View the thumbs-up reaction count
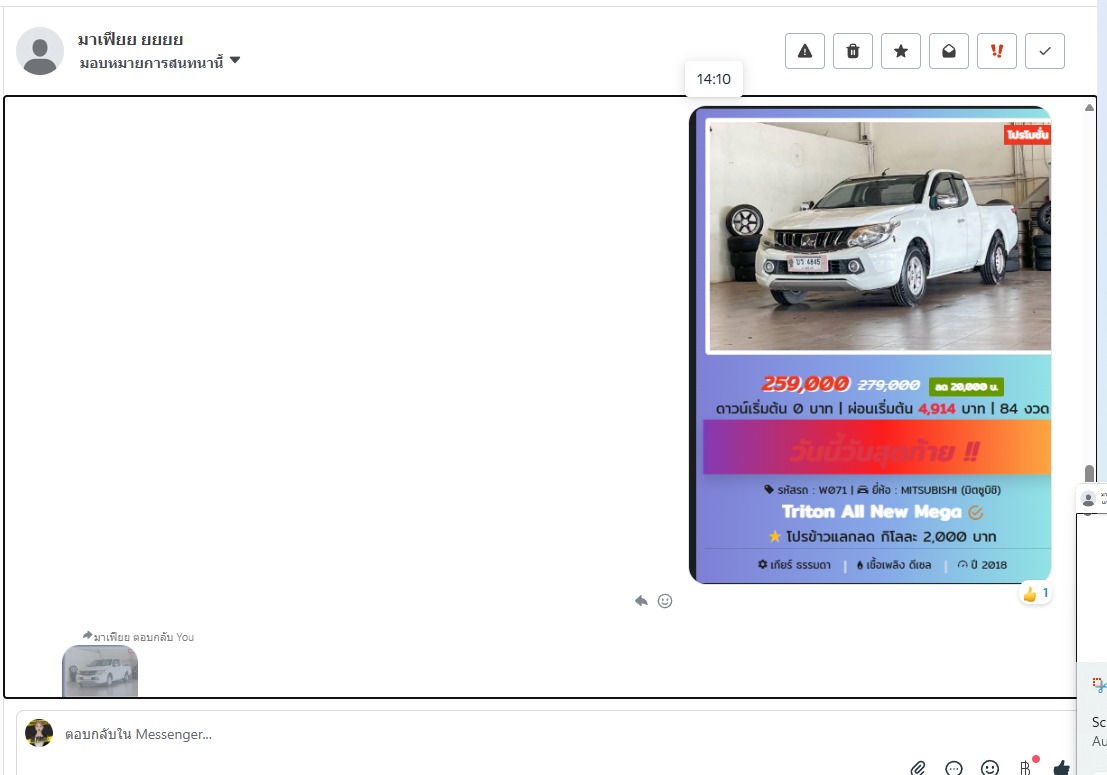Image resolution: width=1107 pixels, height=775 pixels. click(x=1035, y=594)
